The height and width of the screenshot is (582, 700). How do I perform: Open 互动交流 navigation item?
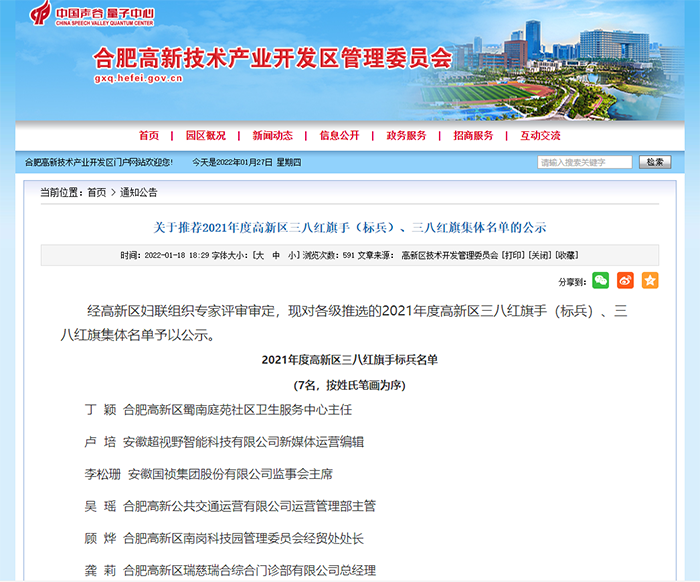click(540, 136)
